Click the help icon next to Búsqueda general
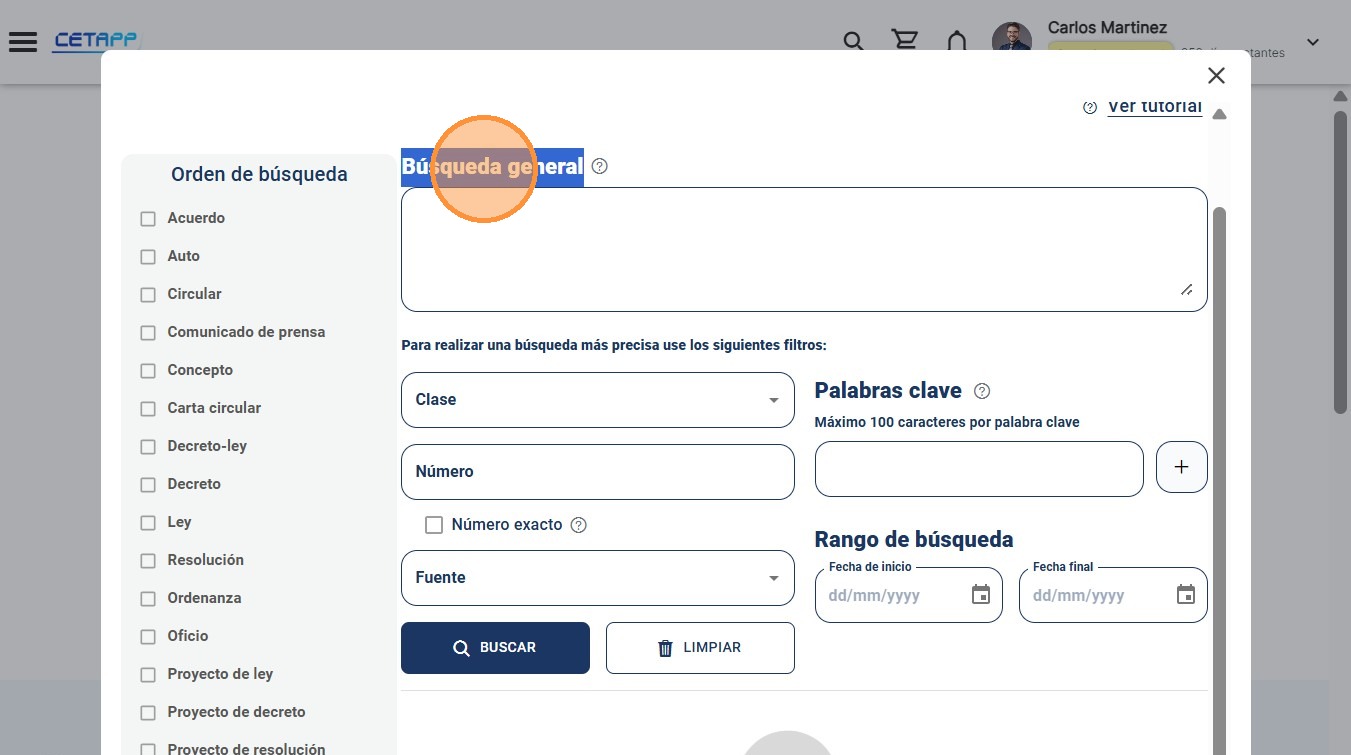 (599, 166)
